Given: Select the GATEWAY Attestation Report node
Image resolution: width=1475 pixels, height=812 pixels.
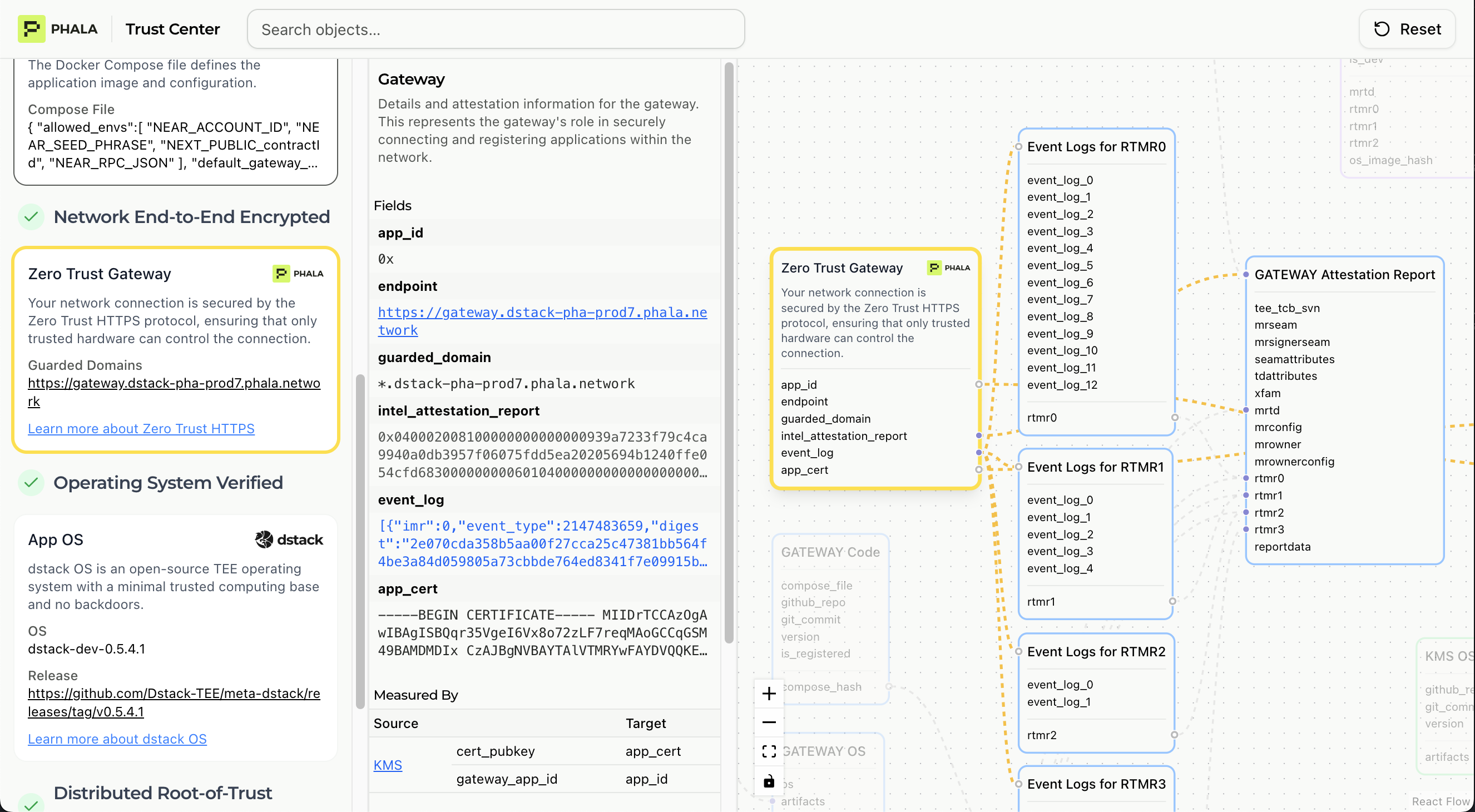Looking at the screenshot, I should pos(1344,275).
